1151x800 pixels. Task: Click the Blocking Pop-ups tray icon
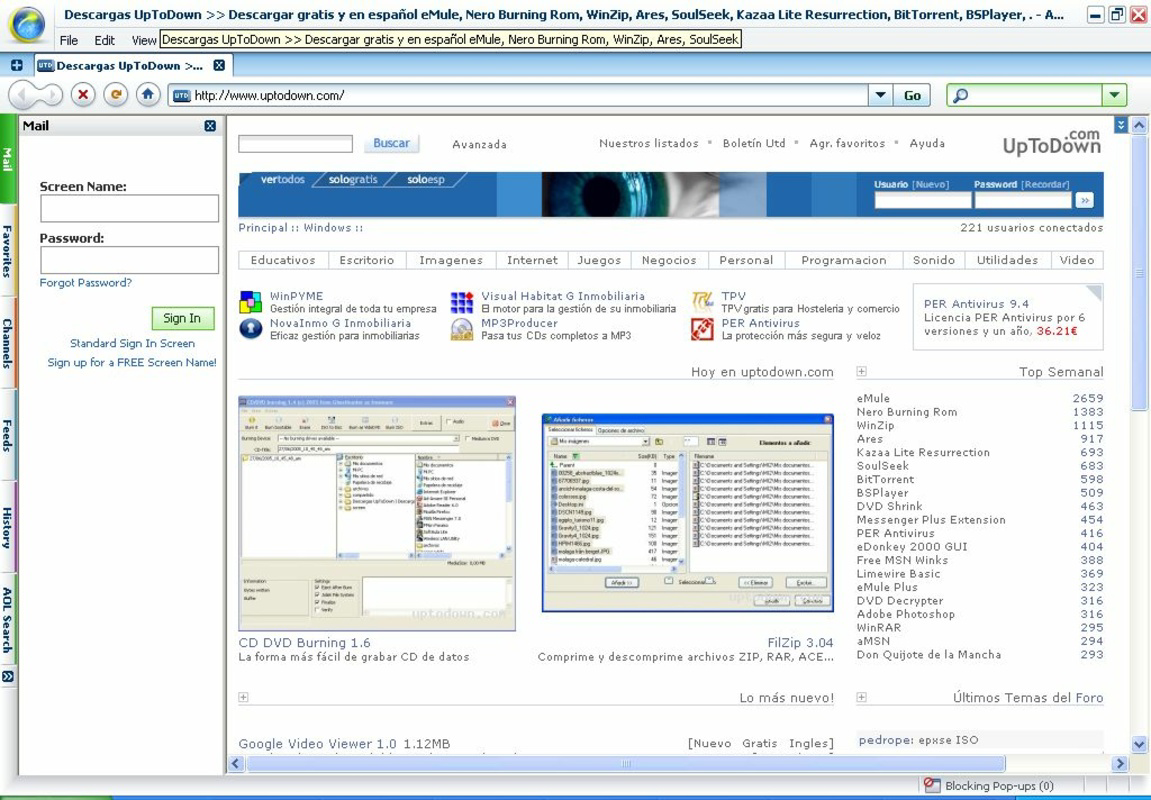[930, 786]
